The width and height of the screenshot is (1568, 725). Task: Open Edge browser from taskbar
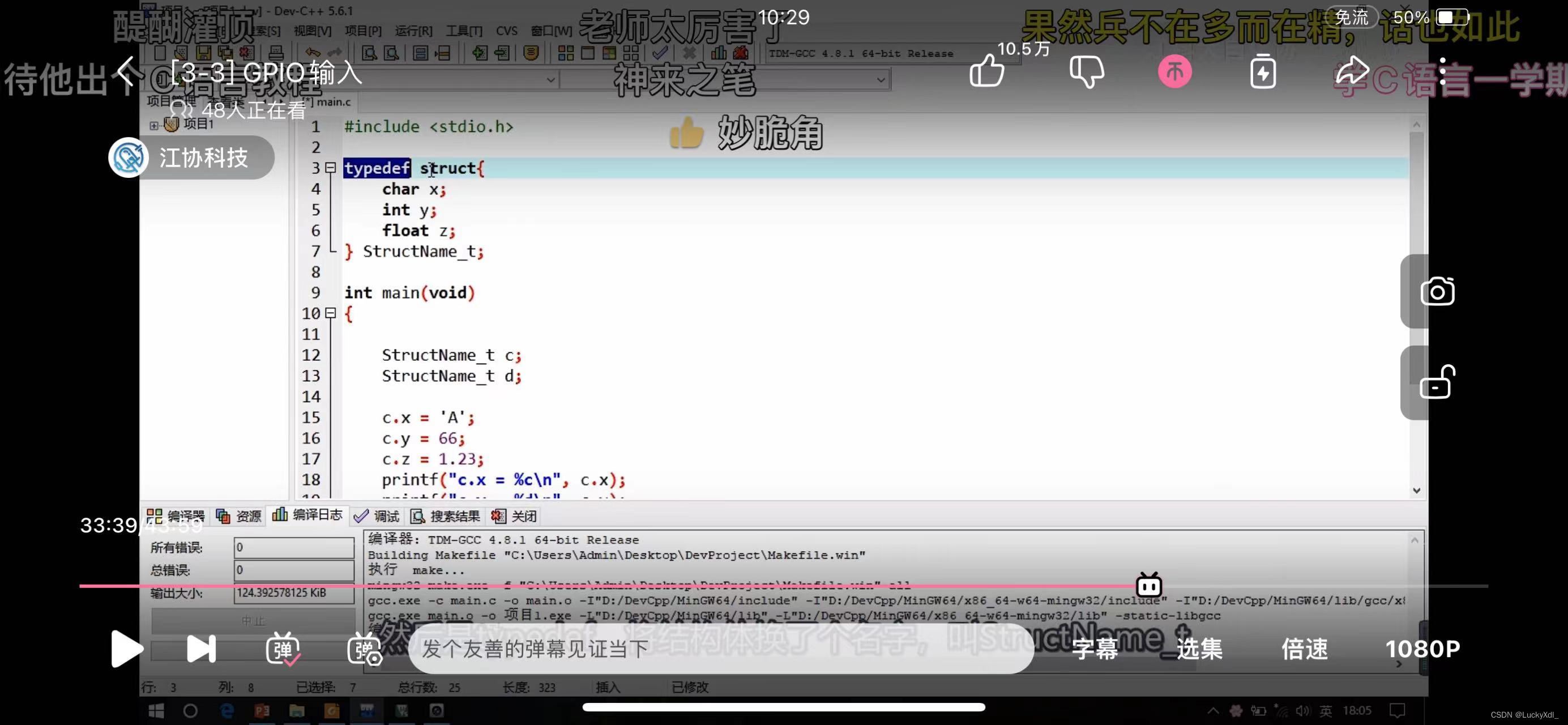coord(227,711)
